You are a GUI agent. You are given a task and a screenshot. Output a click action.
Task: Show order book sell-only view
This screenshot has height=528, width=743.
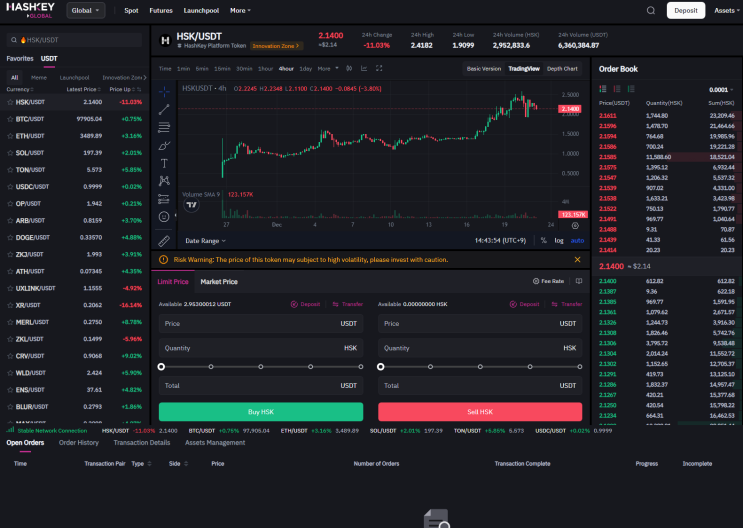[617, 89]
